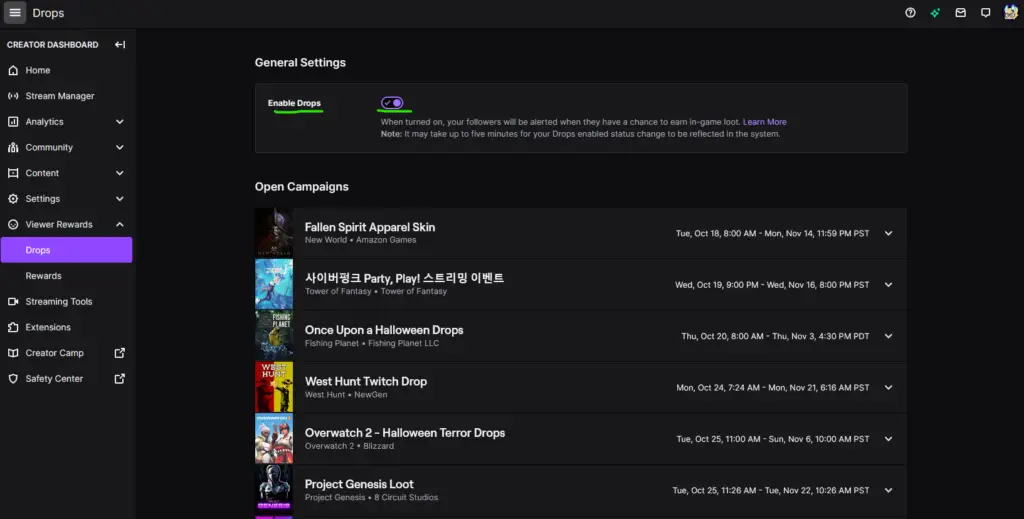Expand the Tower of Fantasy campaign chevron
Image resolution: width=1024 pixels, height=519 pixels.
[x=888, y=285]
